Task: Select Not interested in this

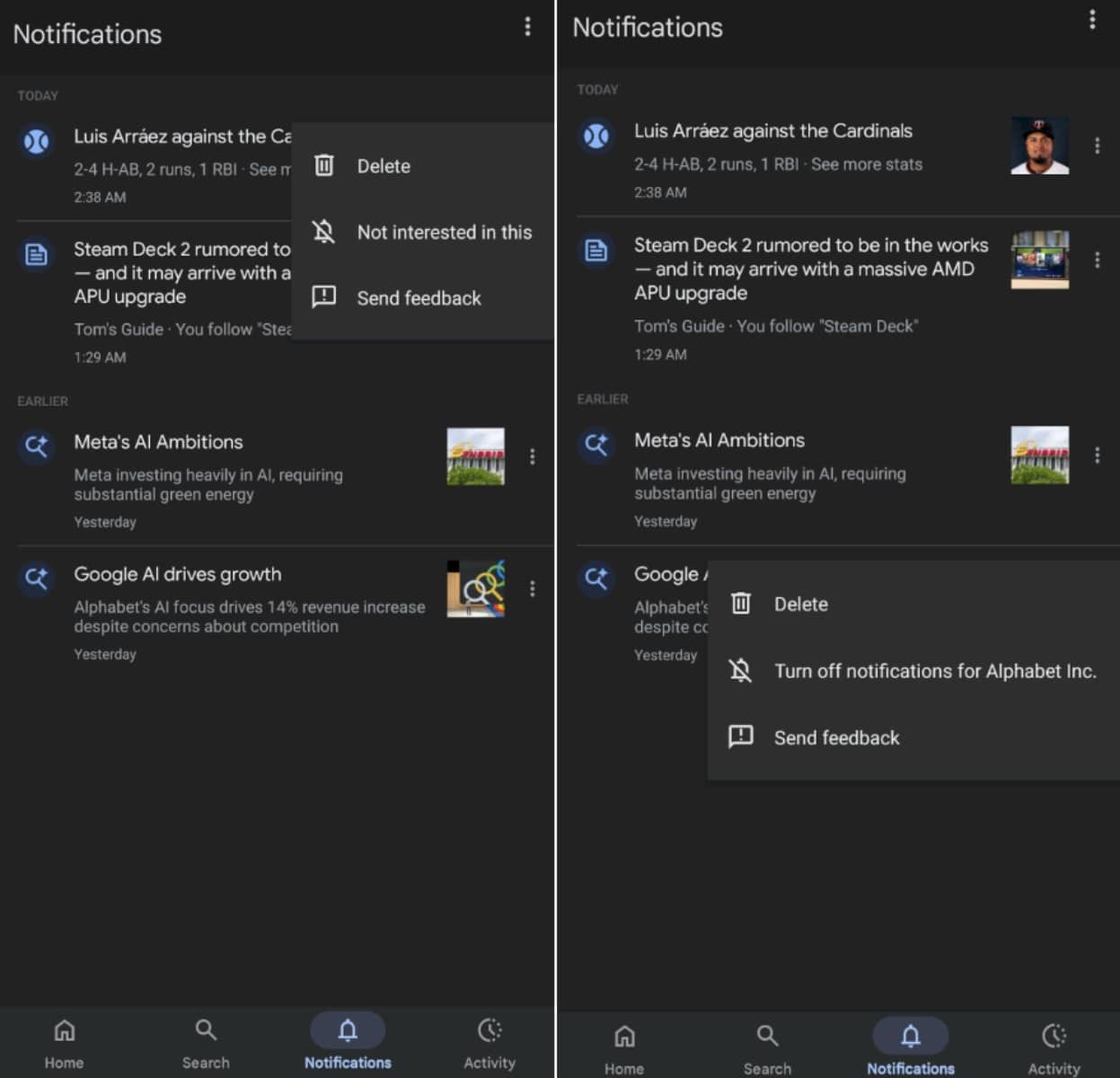Action: coord(444,232)
